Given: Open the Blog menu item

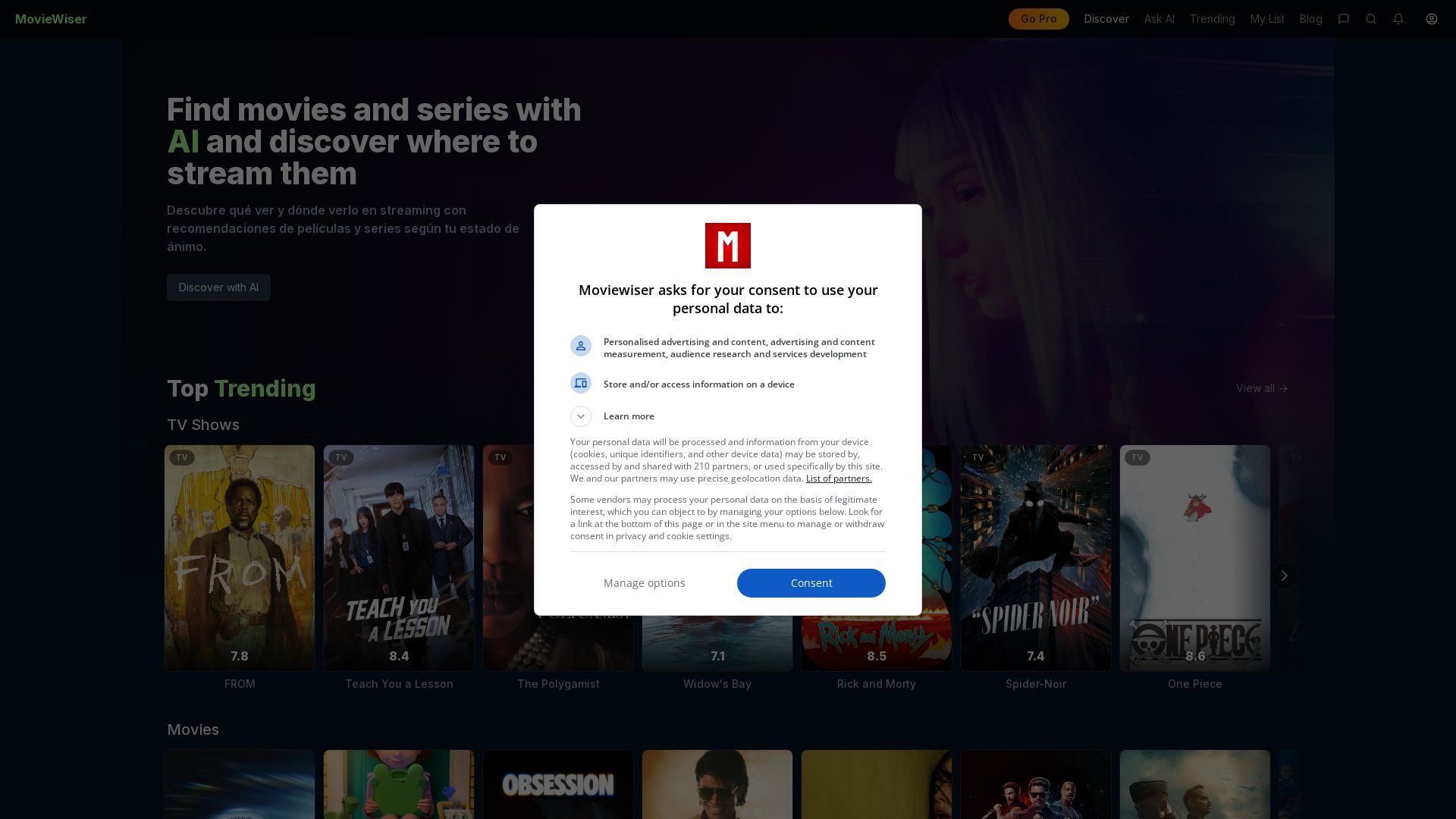Looking at the screenshot, I should click(x=1311, y=19).
